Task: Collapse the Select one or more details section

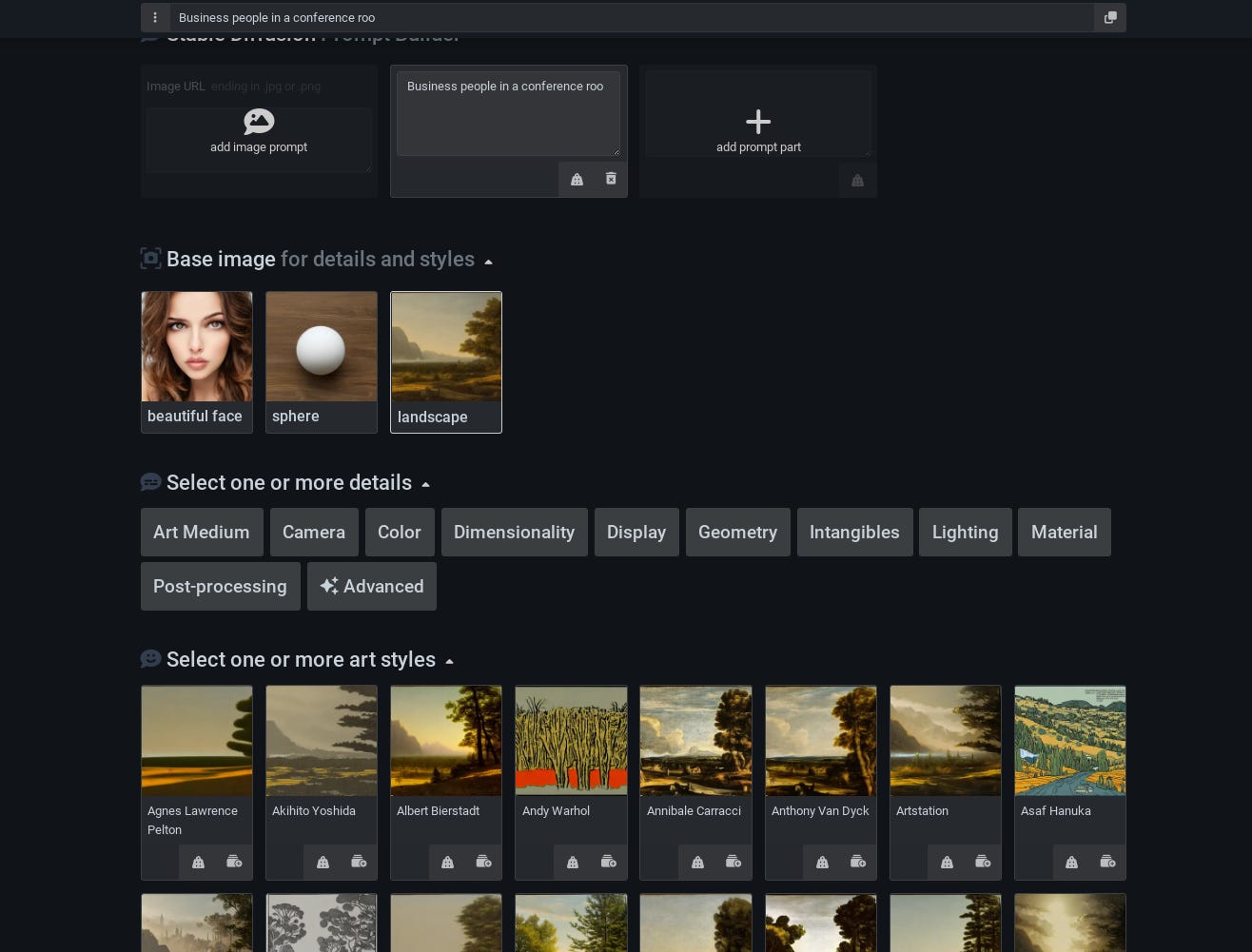Action: coord(425,483)
